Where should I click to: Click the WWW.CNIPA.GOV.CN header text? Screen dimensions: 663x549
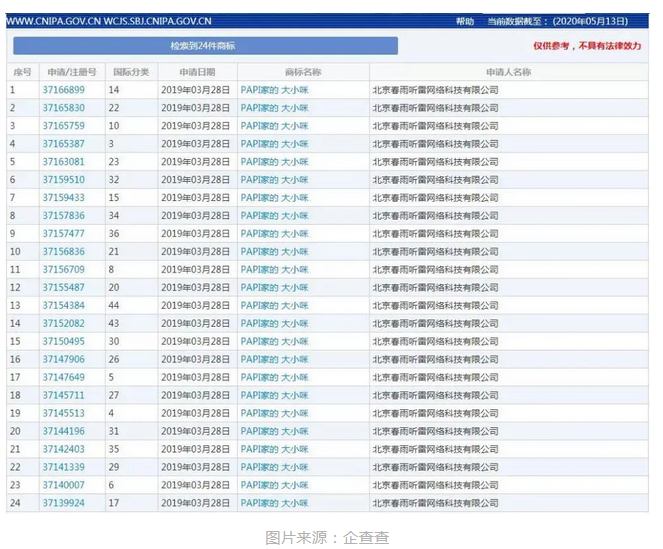53,21
